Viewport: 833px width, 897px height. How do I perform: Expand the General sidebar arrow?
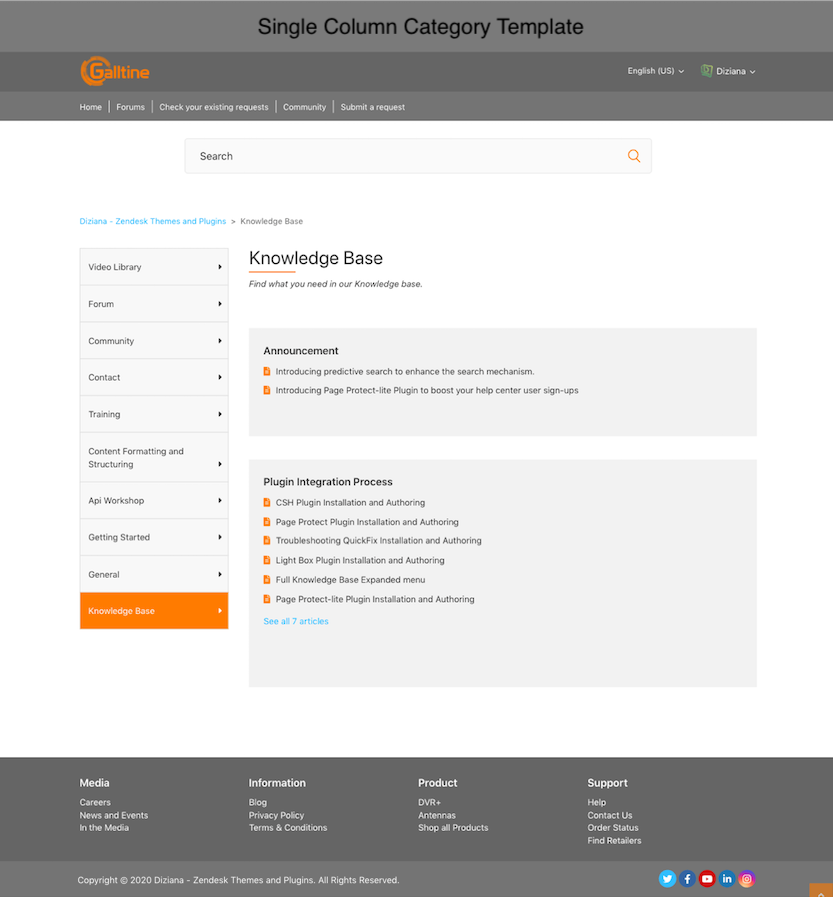[x=220, y=574]
